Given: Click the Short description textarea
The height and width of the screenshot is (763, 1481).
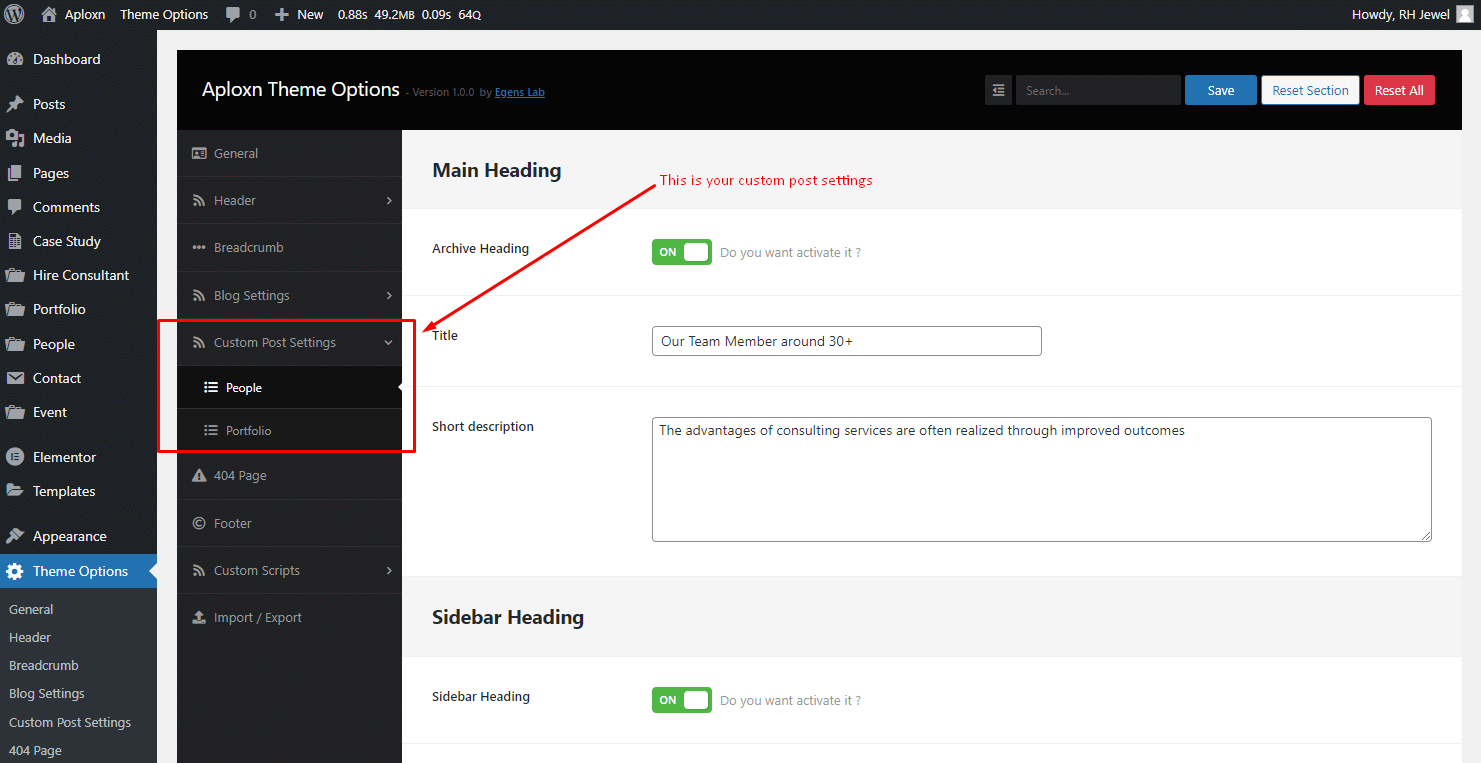Looking at the screenshot, I should click(x=1041, y=479).
